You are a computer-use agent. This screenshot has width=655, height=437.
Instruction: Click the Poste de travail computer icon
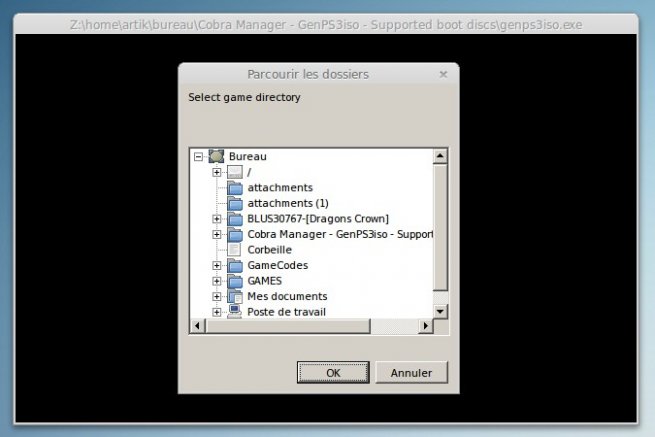235,312
